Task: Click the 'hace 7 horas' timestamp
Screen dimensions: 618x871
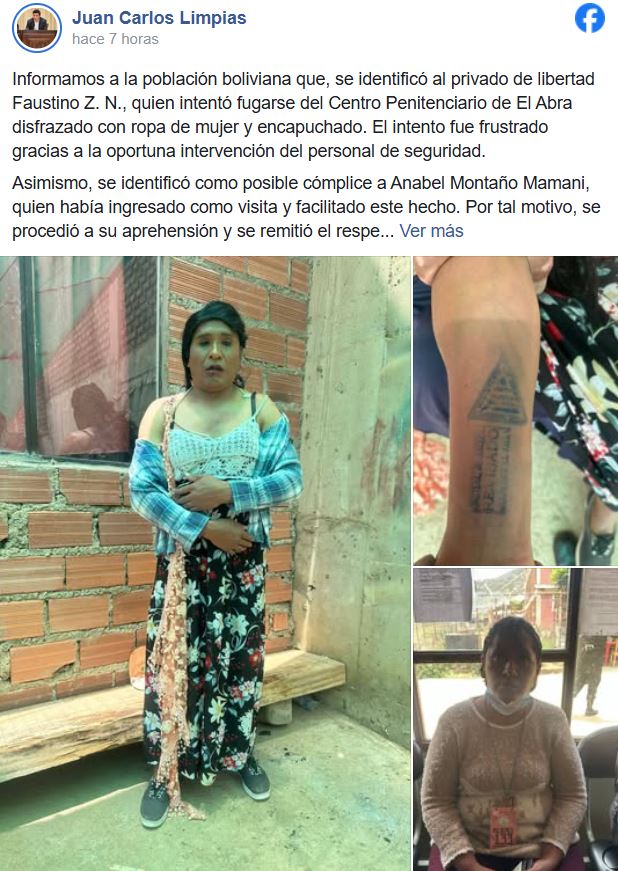Action: [x=115, y=39]
